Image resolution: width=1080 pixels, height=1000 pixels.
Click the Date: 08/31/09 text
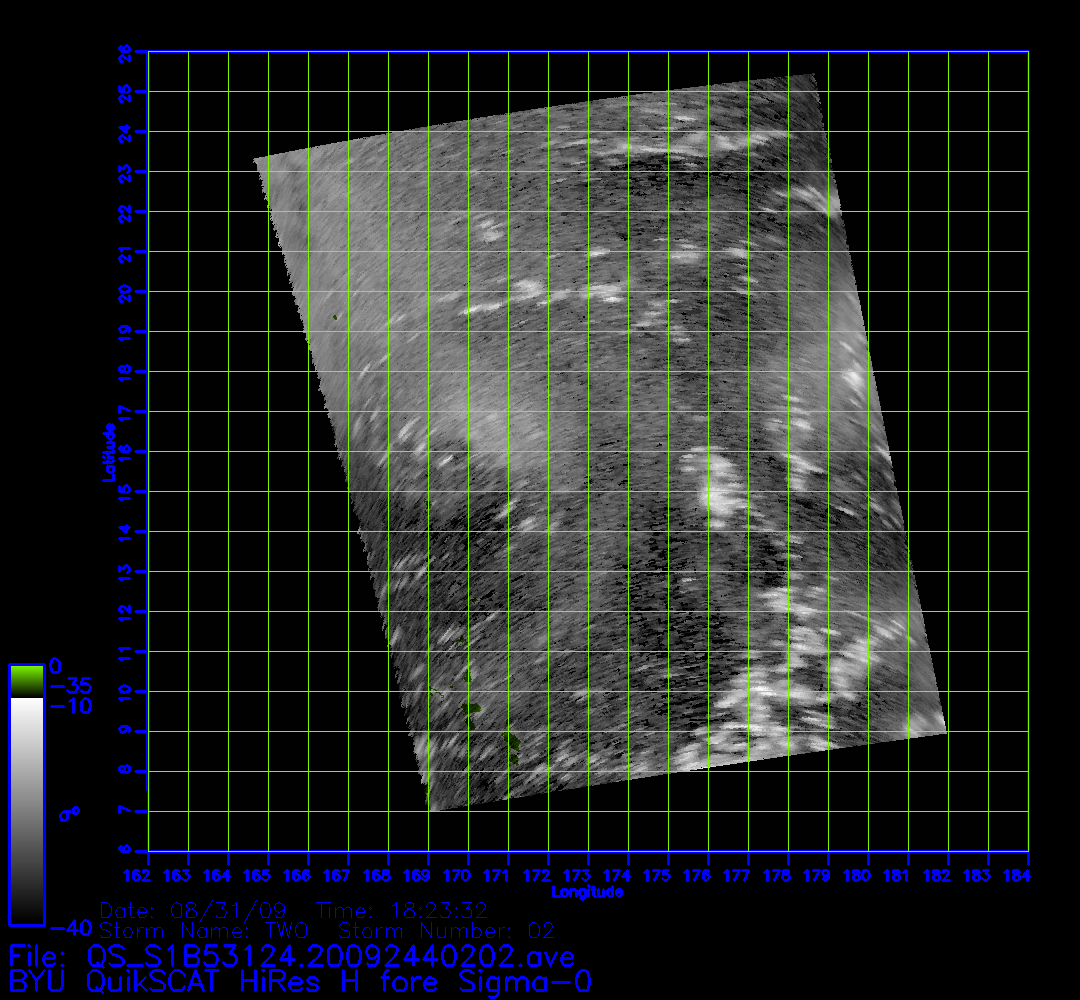pyautogui.click(x=194, y=911)
